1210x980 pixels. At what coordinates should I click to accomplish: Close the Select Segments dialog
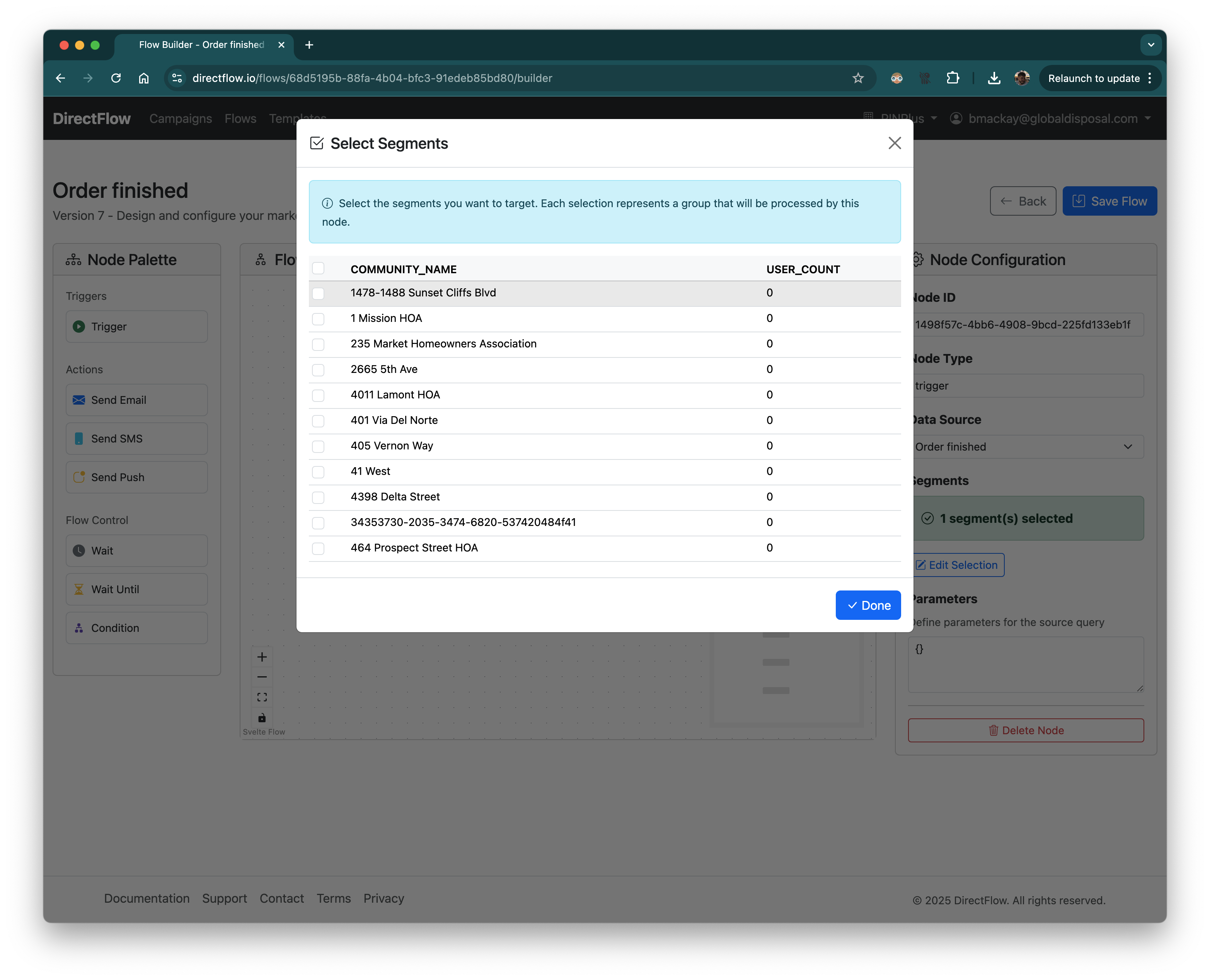click(x=895, y=143)
